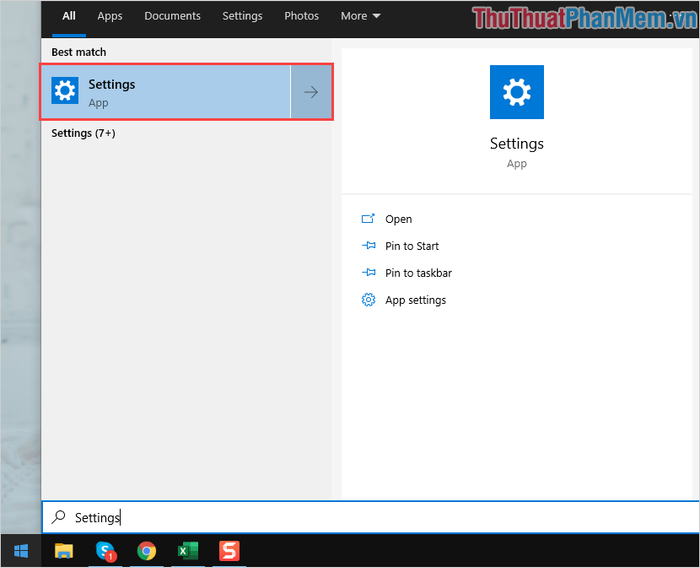
Task: Click the search magnifier icon
Action: (x=58, y=517)
